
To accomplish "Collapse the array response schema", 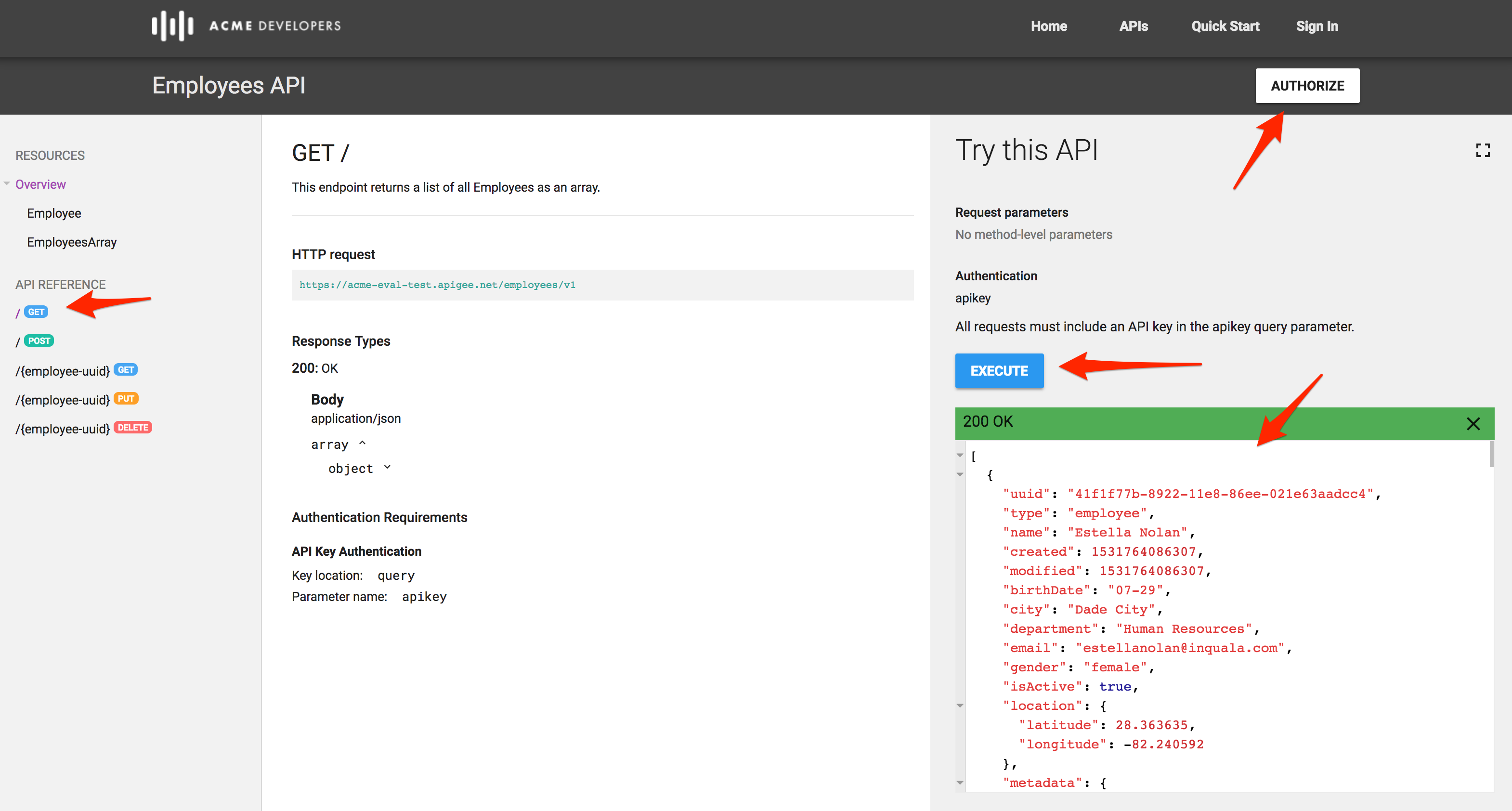I will (x=362, y=444).
